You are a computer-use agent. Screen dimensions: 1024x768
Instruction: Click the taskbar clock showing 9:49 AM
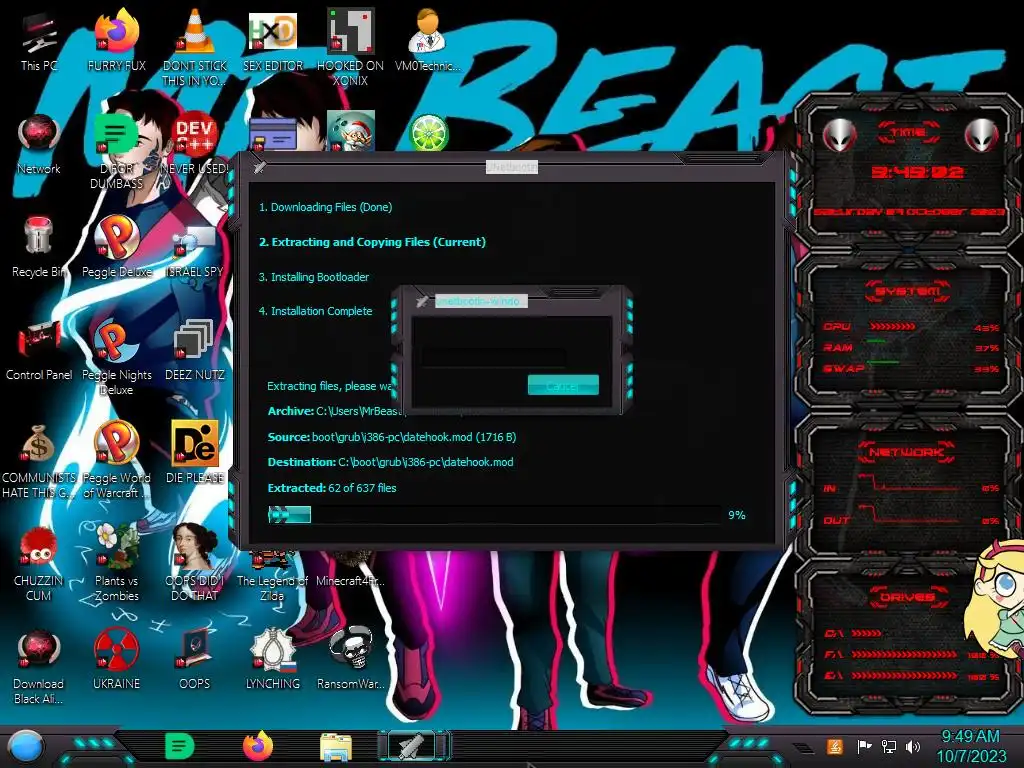point(972,746)
